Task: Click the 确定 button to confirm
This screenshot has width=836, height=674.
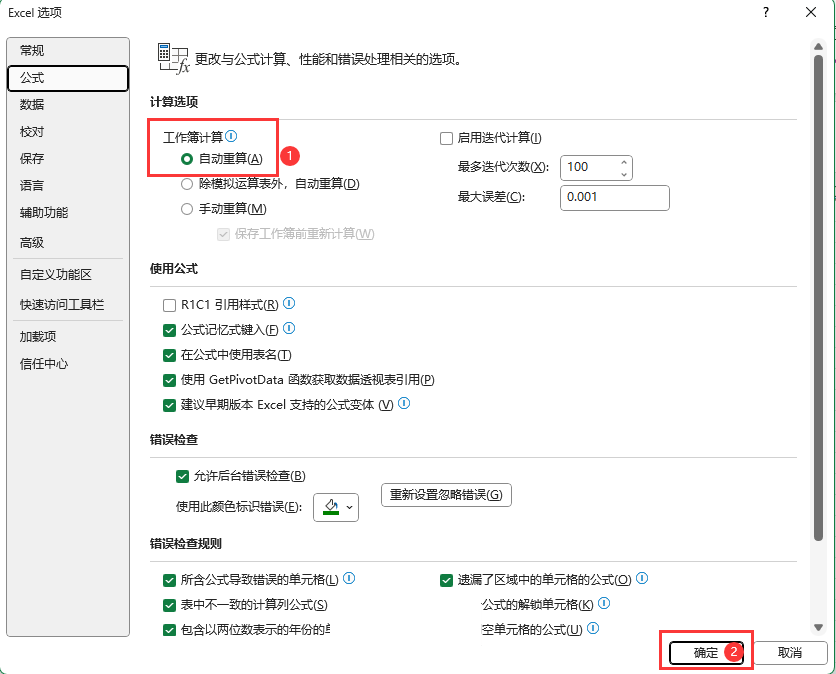Action: (705, 652)
